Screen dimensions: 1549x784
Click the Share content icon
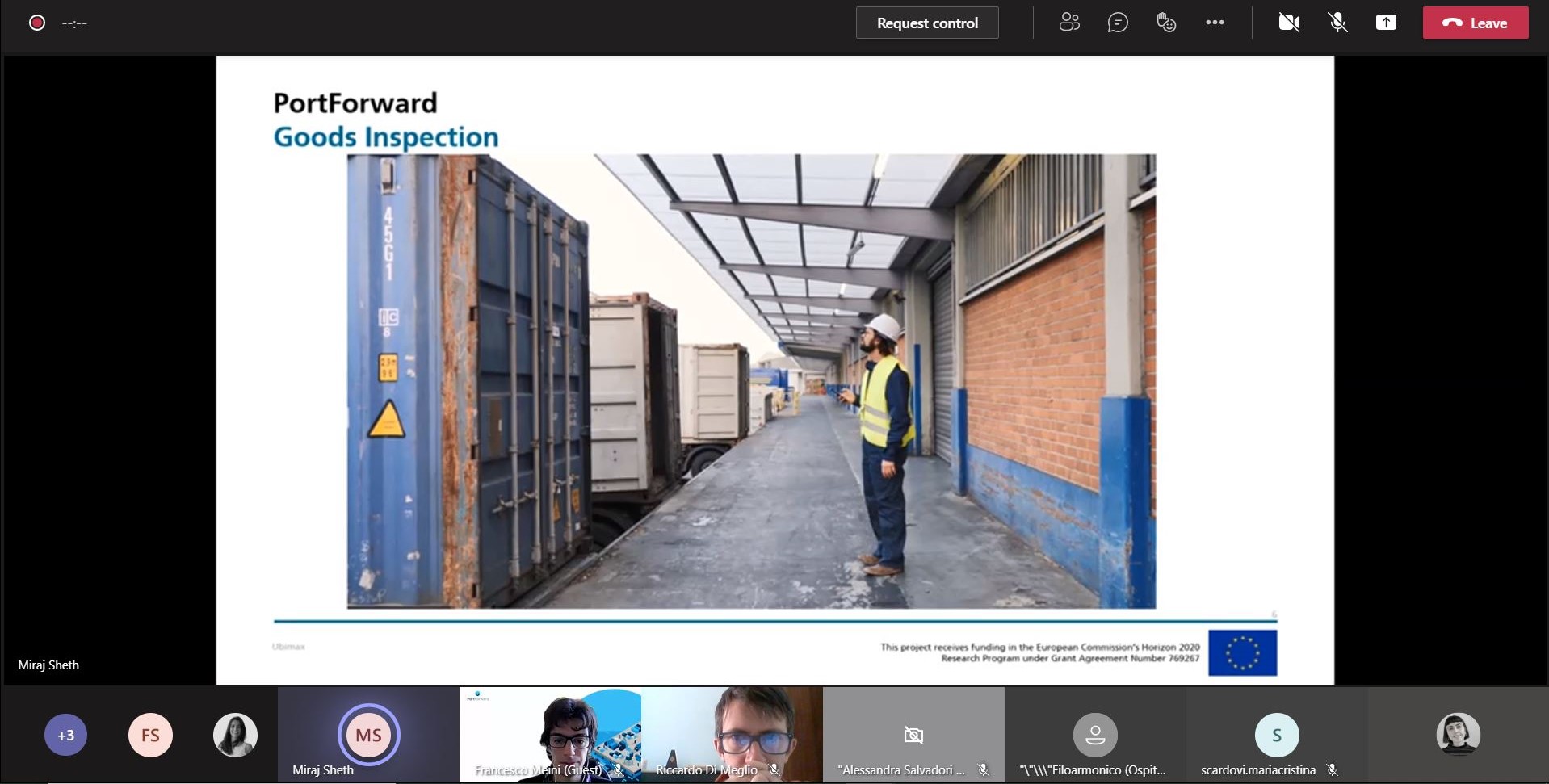click(x=1386, y=23)
